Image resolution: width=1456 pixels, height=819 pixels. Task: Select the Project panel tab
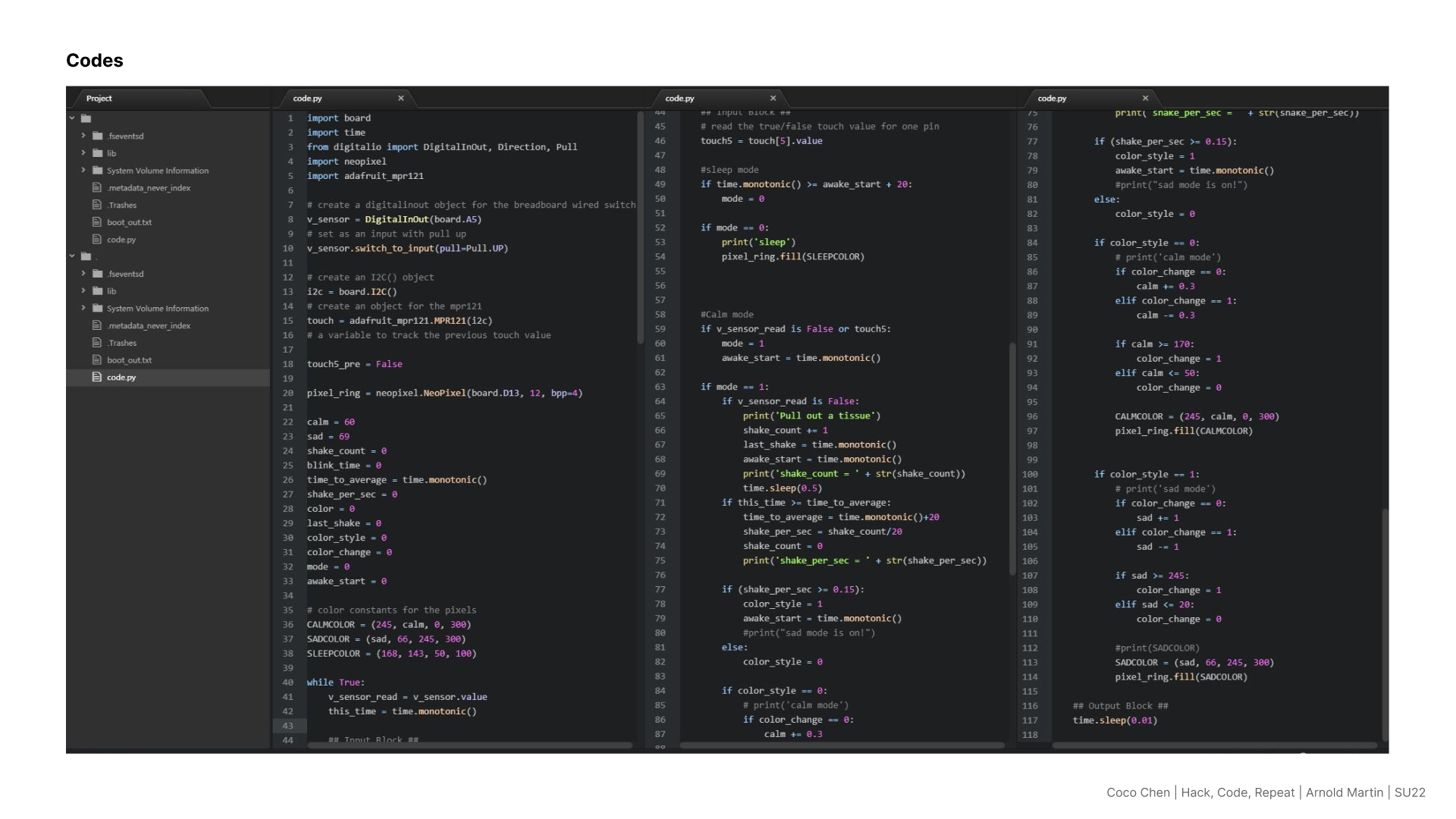99,99
